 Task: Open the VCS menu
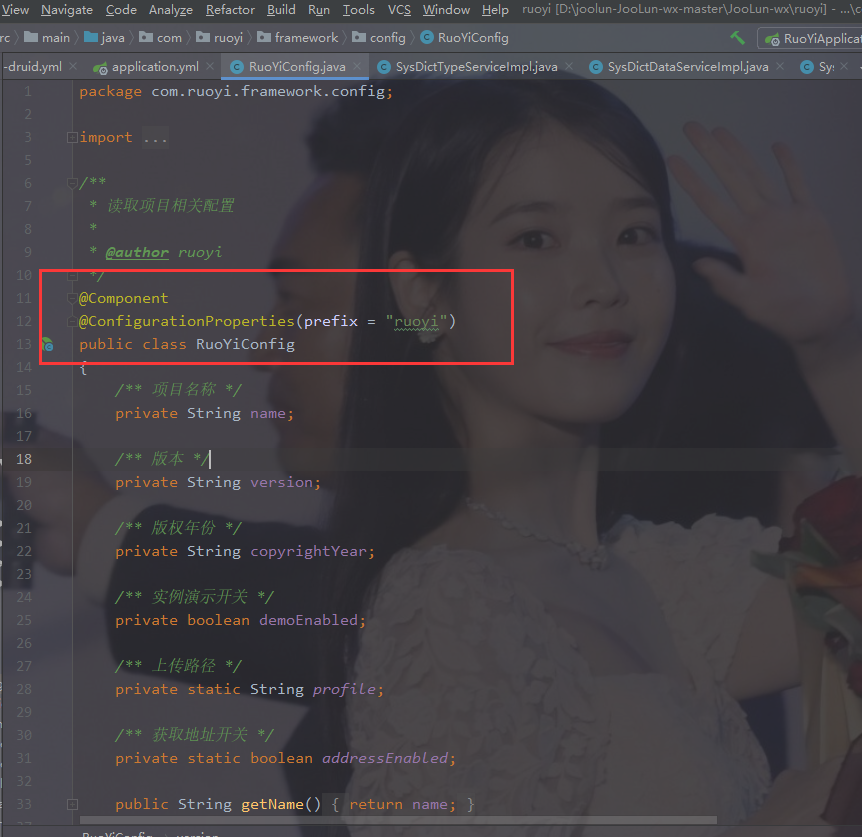click(399, 10)
